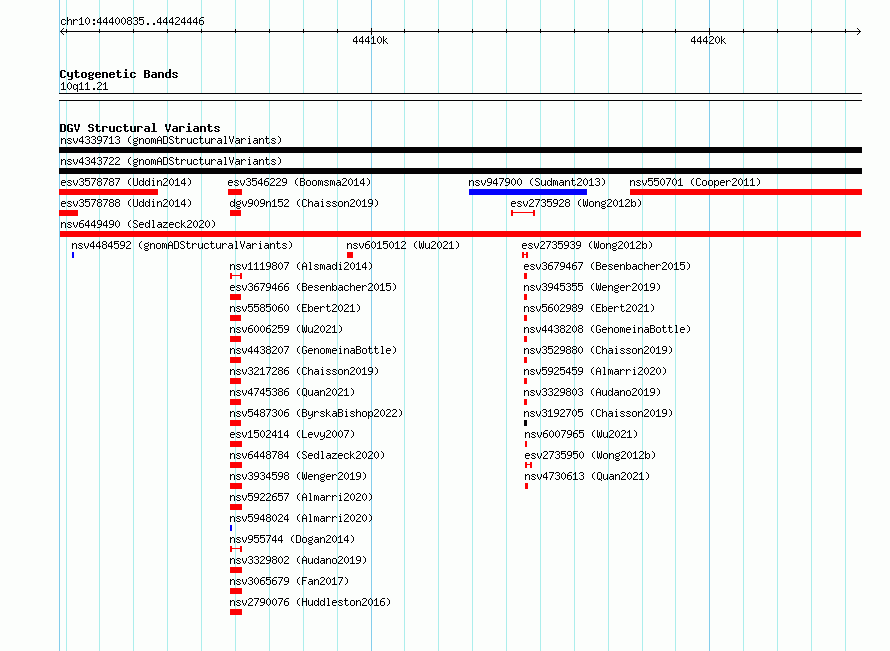
Task: Click nsv5948024 (Almarri2020) label
Action: [x=301, y=518]
